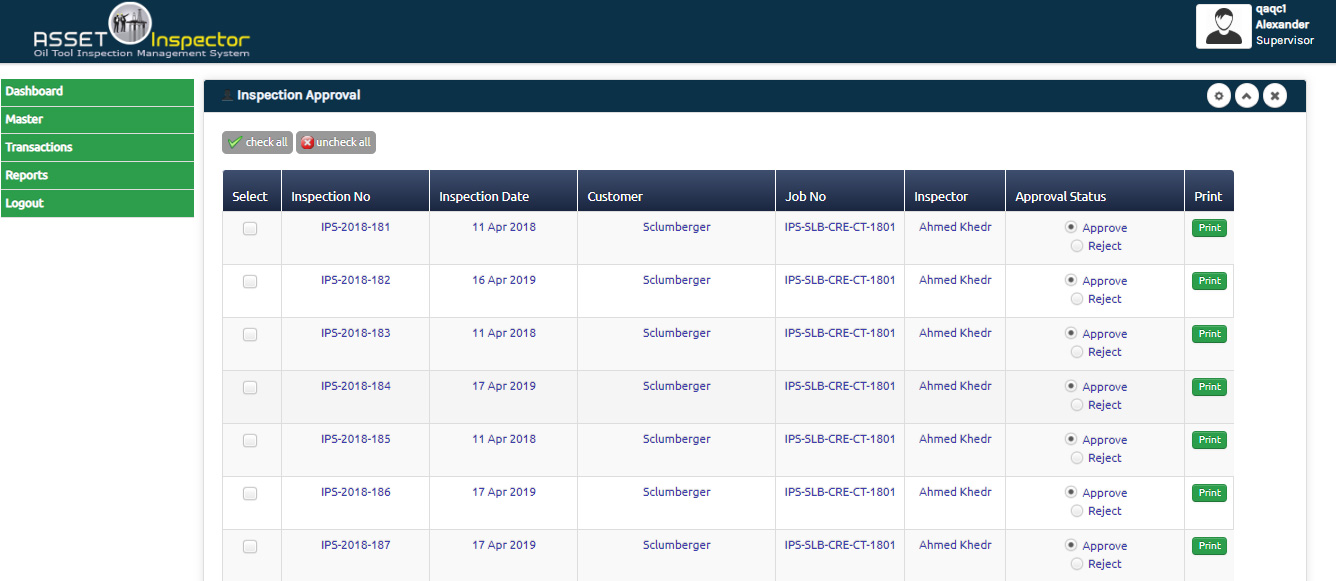Click date 16 Apr 2019 of IPS-2018-182

click(504, 280)
